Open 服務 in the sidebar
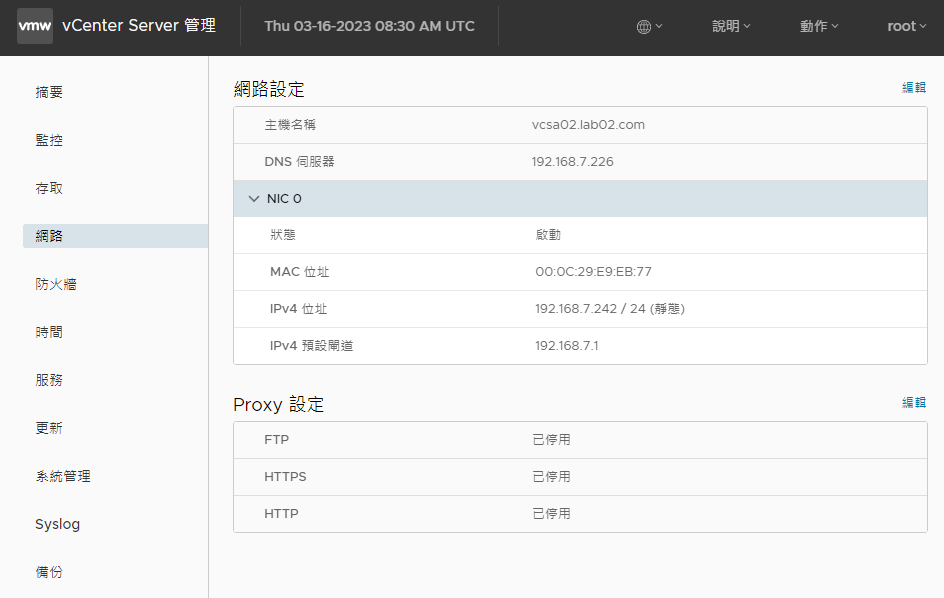Screen dimensions: 944x598 [x=49, y=380]
